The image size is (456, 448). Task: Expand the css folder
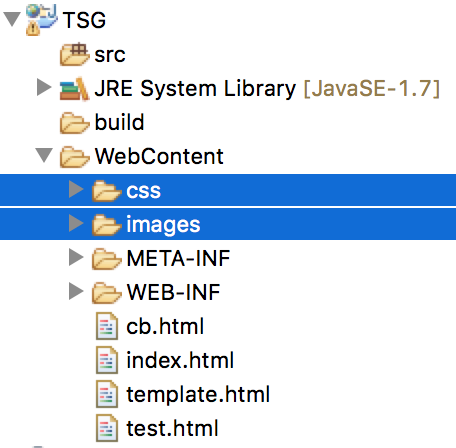click(x=76, y=189)
